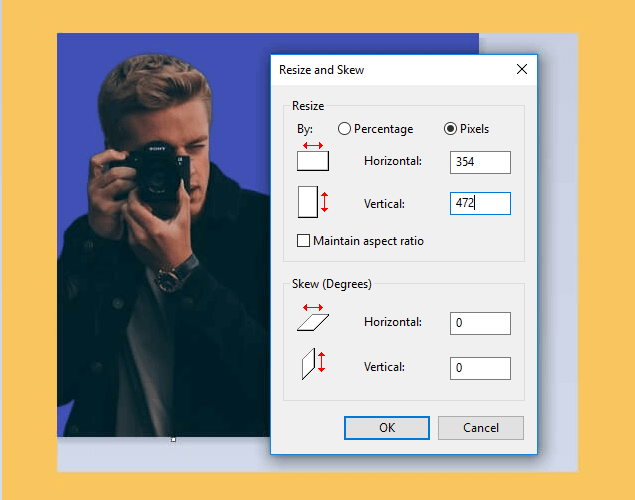Click the Skew (Degrees) group label
This screenshot has width=635, height=500.
[x=332, y=284]
